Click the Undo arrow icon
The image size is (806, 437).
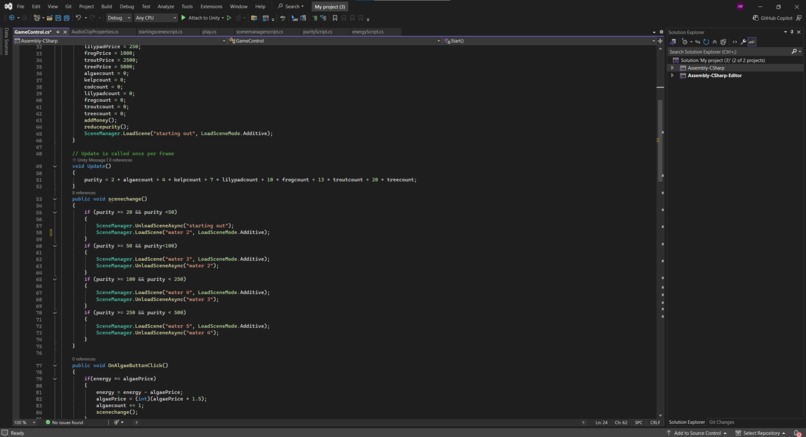tap(78, 18)
